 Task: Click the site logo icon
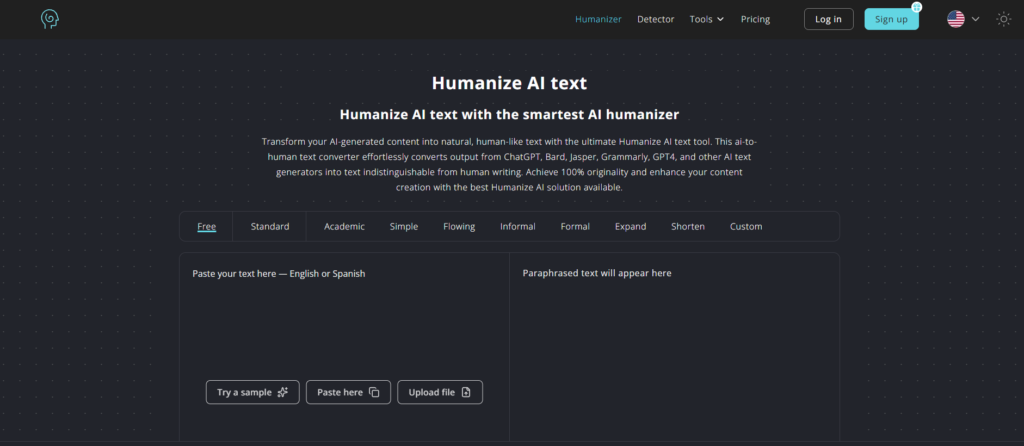50,19
